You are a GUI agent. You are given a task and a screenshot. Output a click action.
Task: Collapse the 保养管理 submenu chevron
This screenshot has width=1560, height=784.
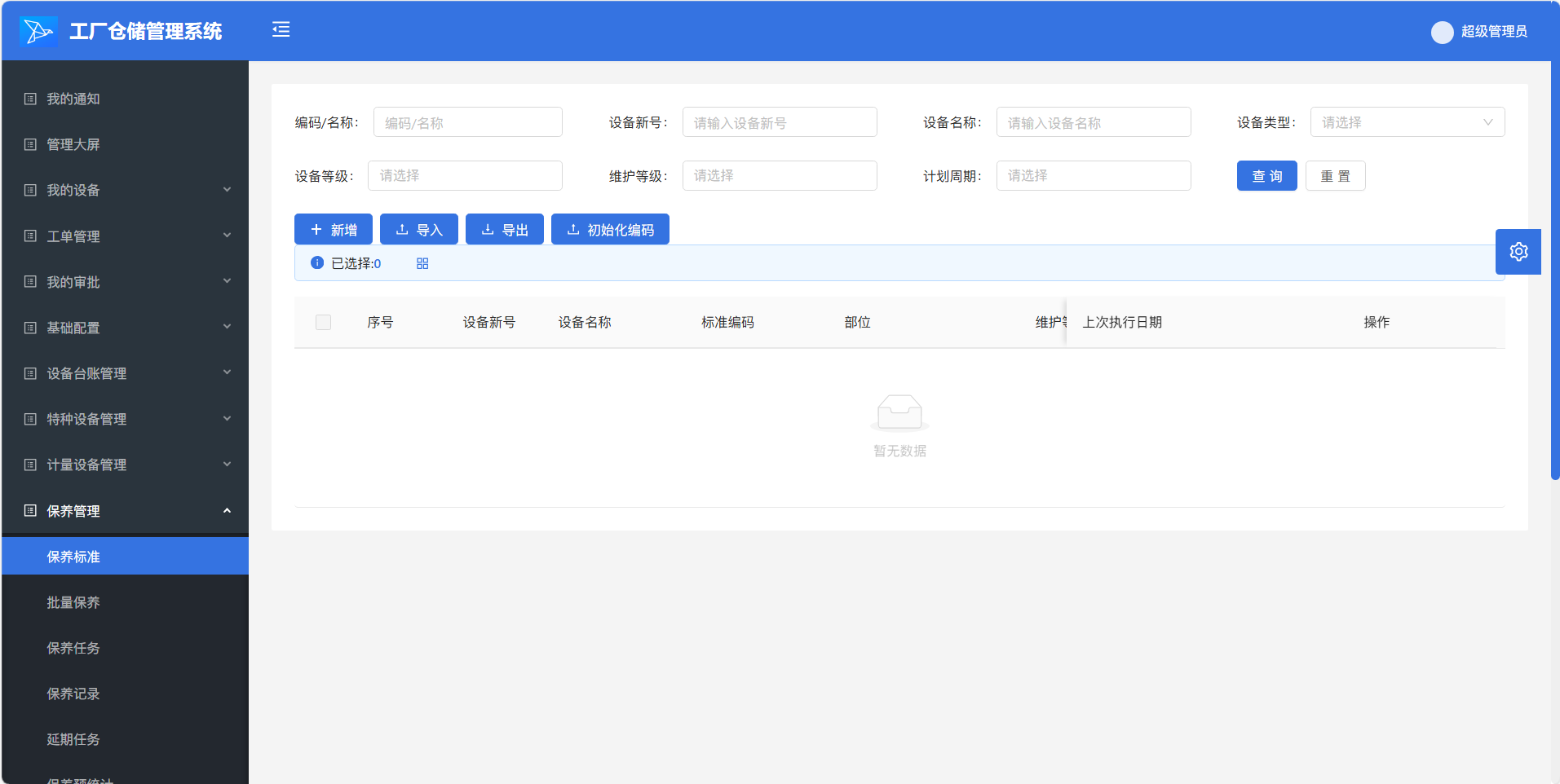tap(227, 510)
